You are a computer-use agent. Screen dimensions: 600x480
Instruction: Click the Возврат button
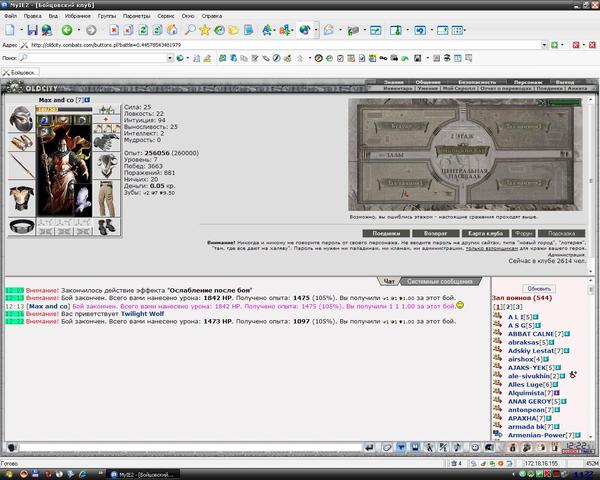435,233
